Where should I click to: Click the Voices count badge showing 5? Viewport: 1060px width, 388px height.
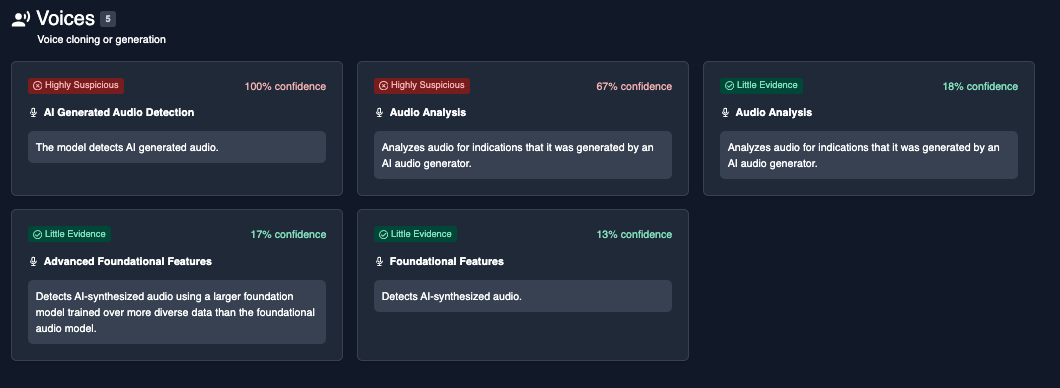click(x=107, y=19)
